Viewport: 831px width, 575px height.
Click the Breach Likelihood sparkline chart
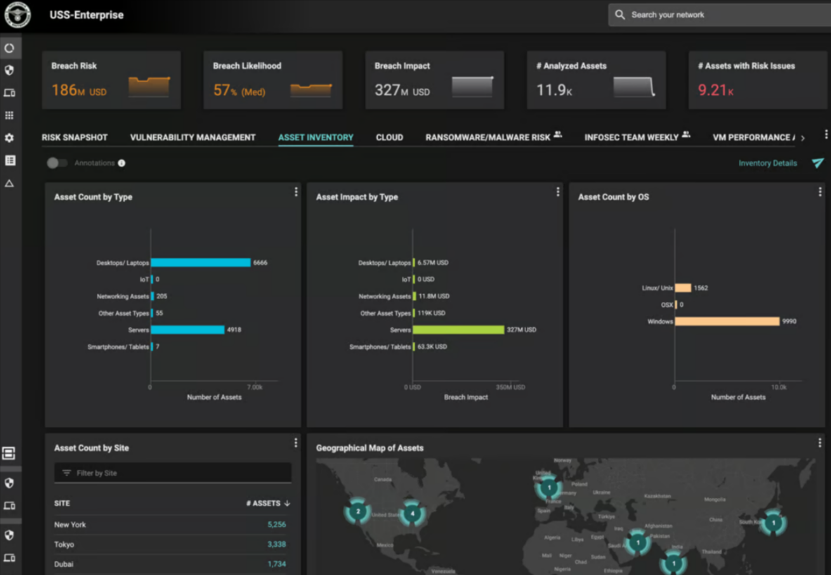tap(311, 90)
